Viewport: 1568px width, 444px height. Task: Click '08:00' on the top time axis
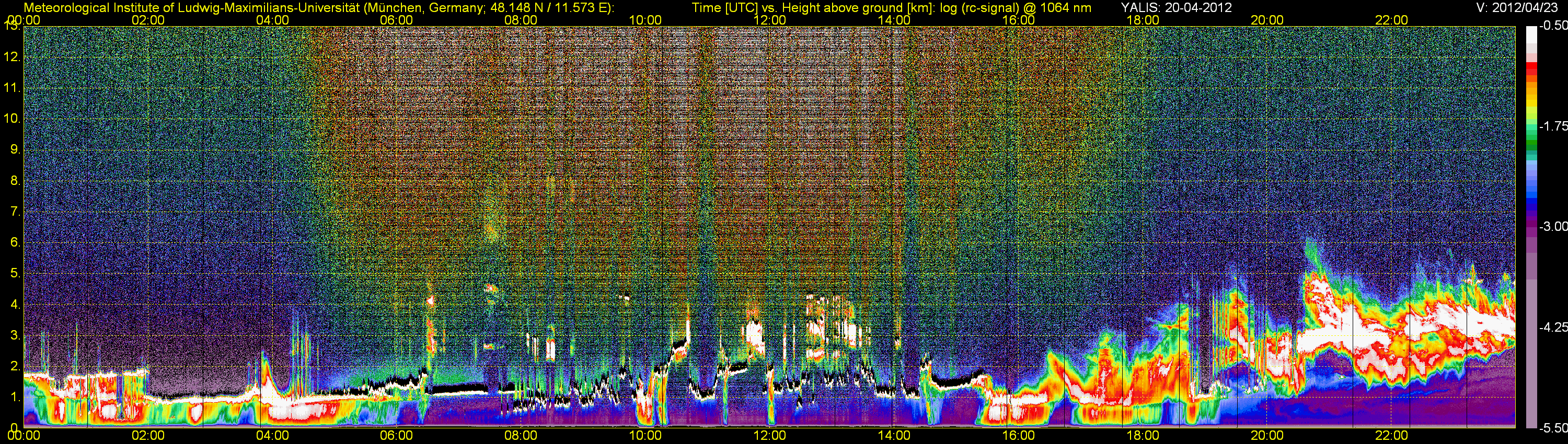point(521,20)
